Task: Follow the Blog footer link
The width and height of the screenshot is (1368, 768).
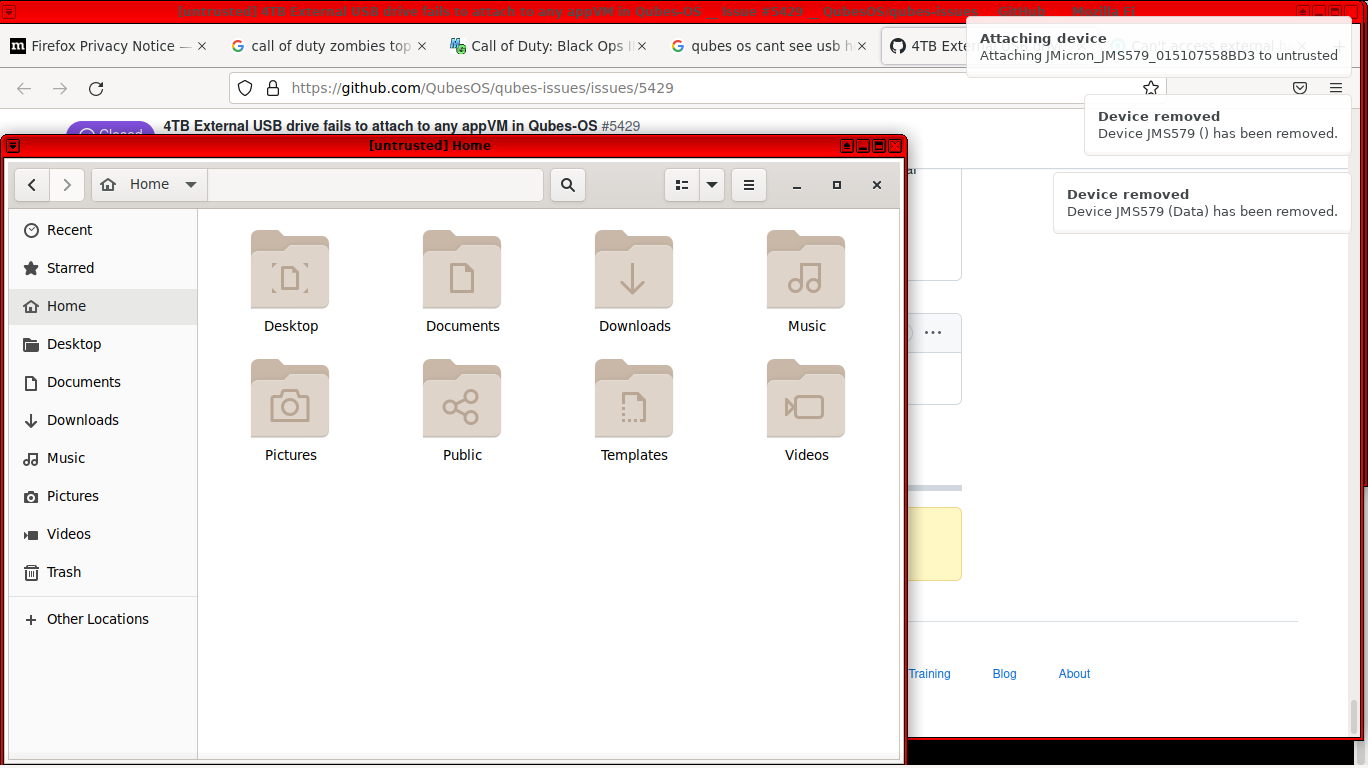Action: pos(1004,674)
